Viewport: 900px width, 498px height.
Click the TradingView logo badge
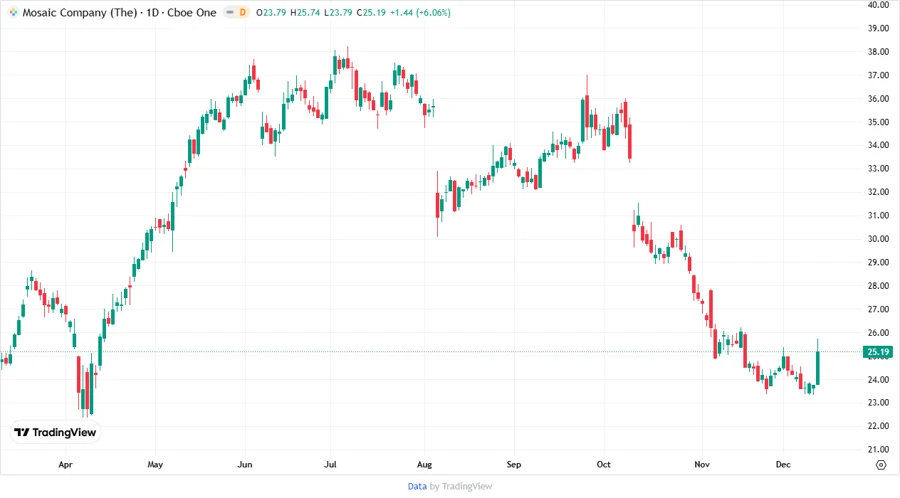coord(56,432)
